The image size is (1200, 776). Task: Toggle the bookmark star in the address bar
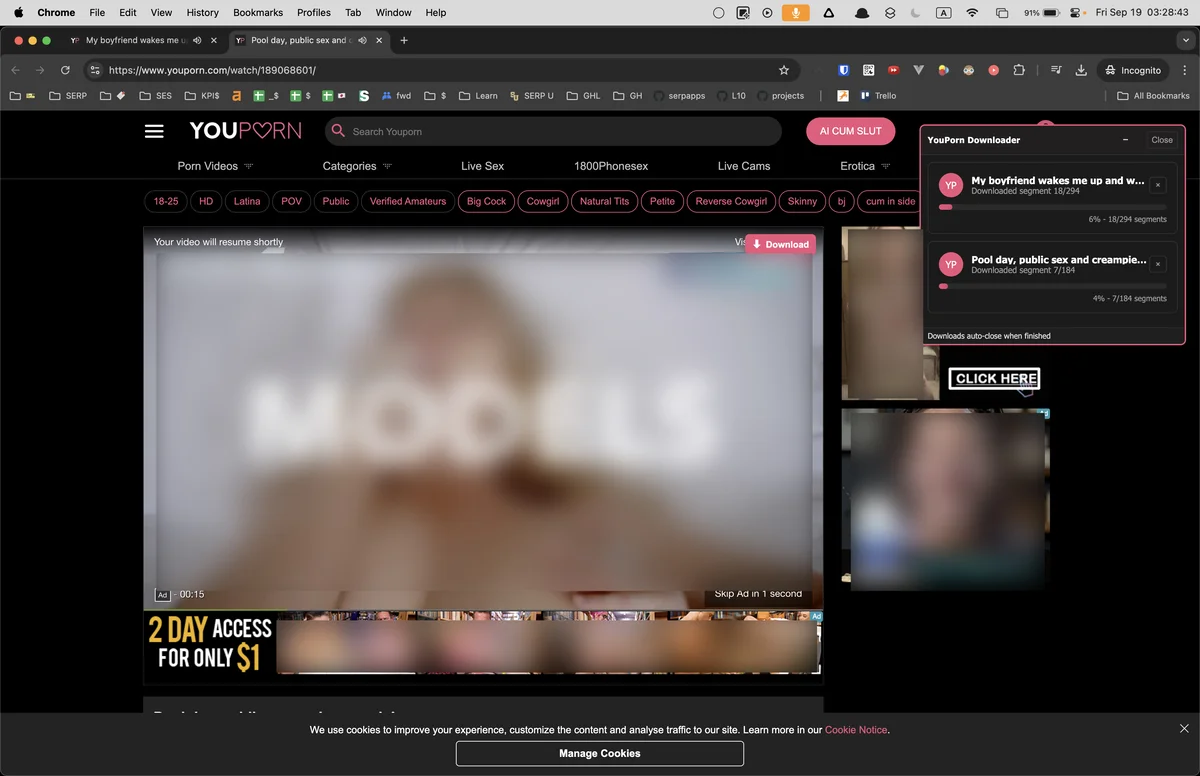784,70
